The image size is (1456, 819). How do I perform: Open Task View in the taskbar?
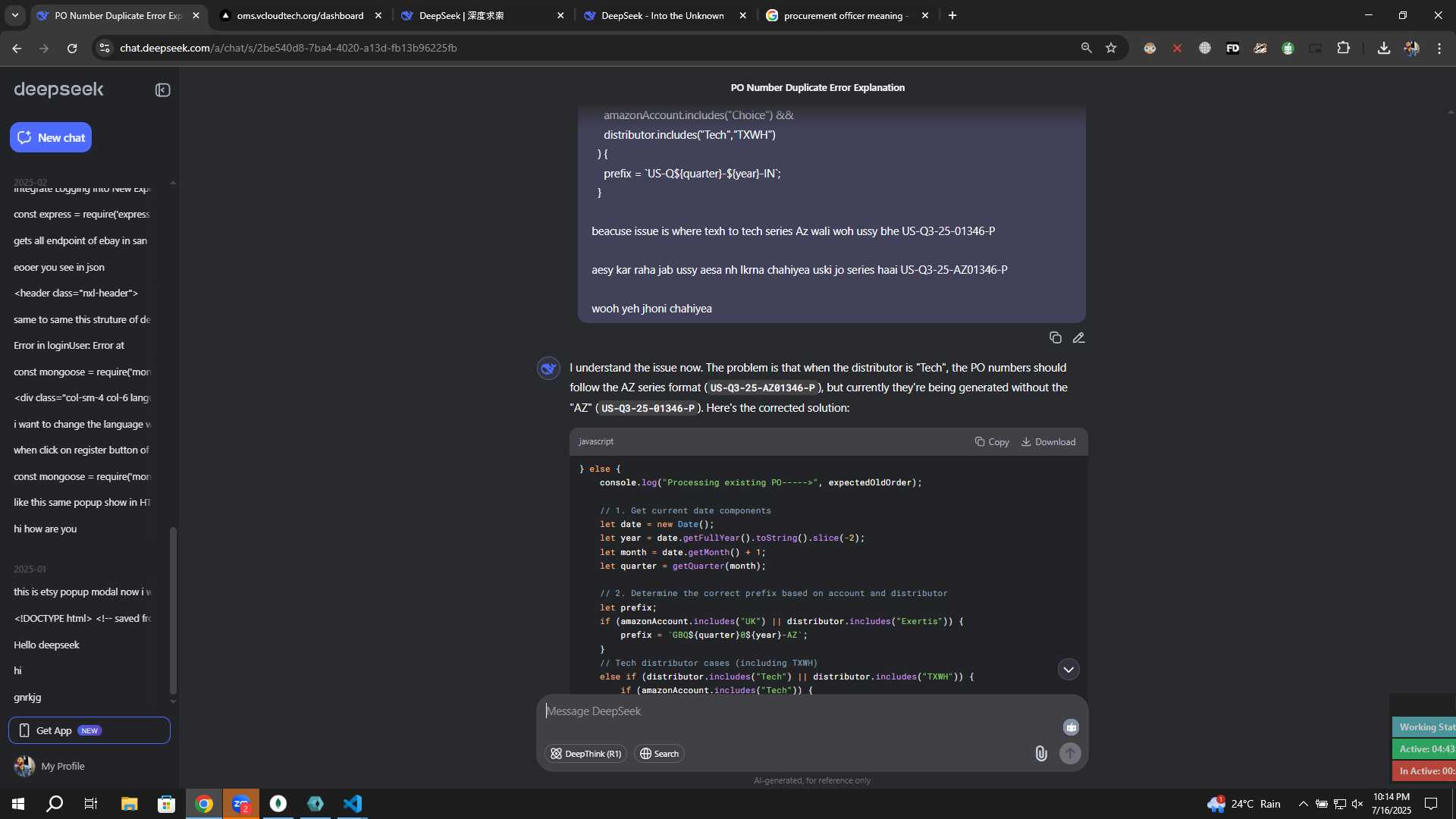[x=91, y=804]
